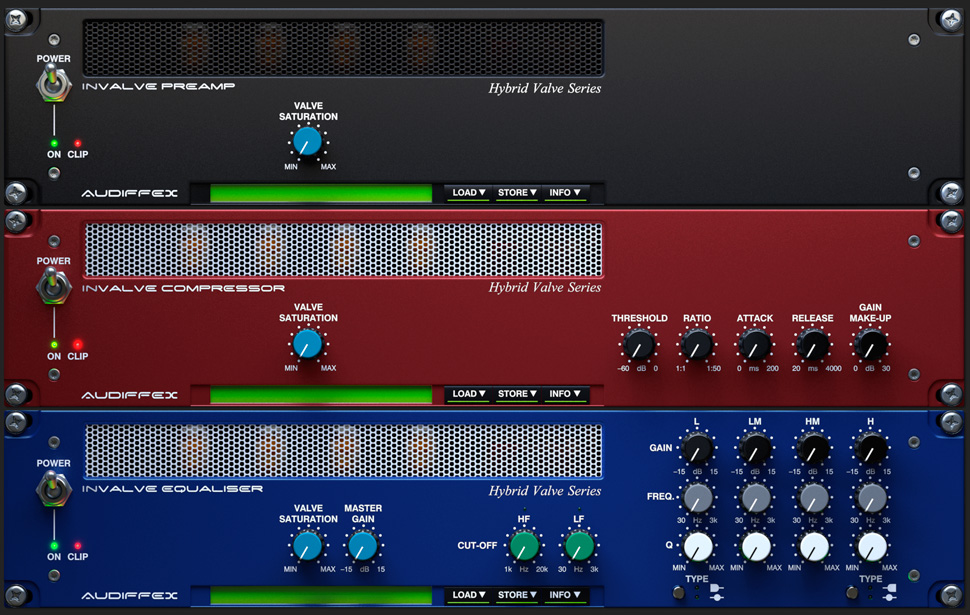This screenshot has height=615, width=970.
Task: Toggle the Invalve Preamp power switch
Action: pyautogui.click(x=54, y=84)
